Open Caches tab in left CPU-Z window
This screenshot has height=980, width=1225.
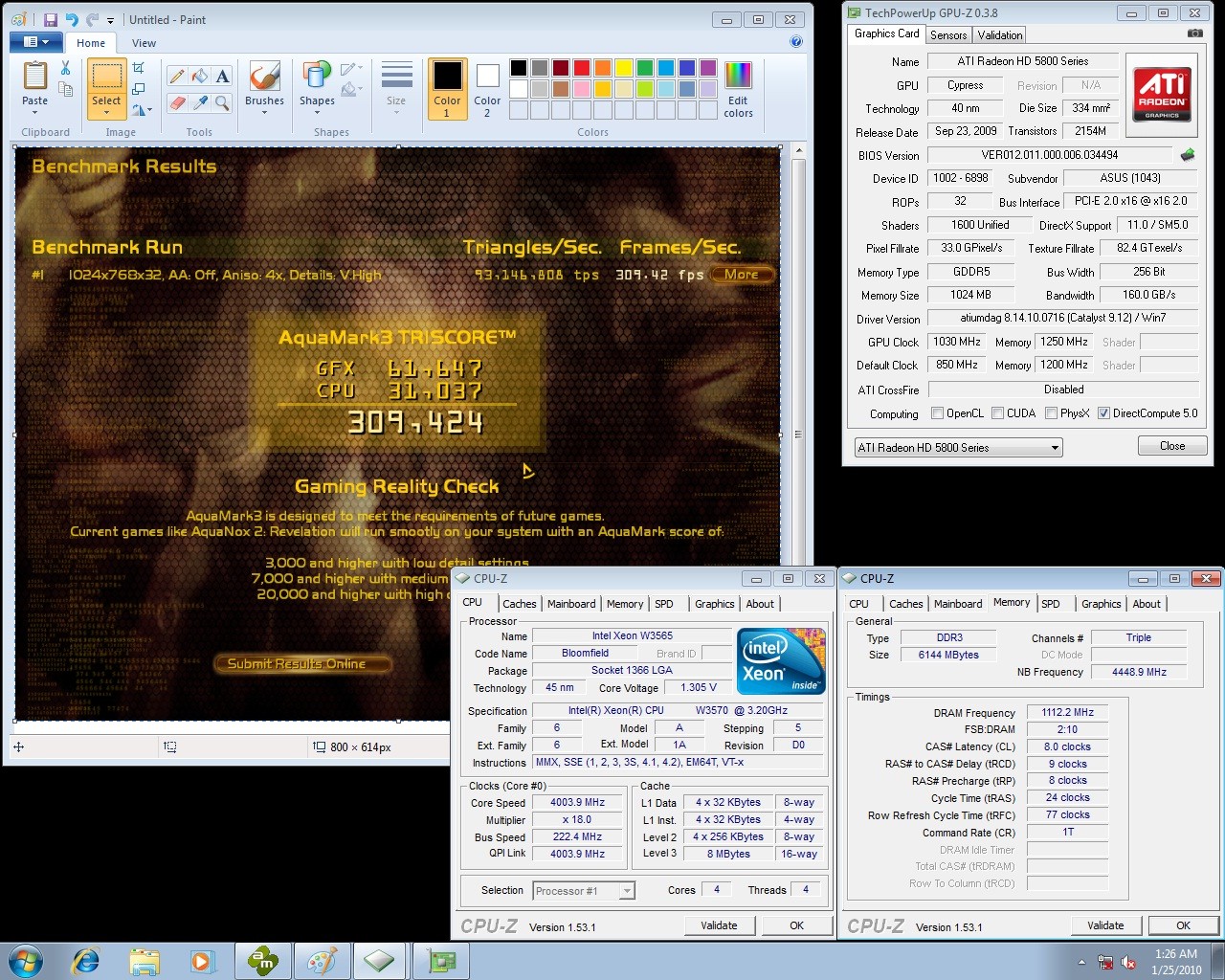(519, 604)
